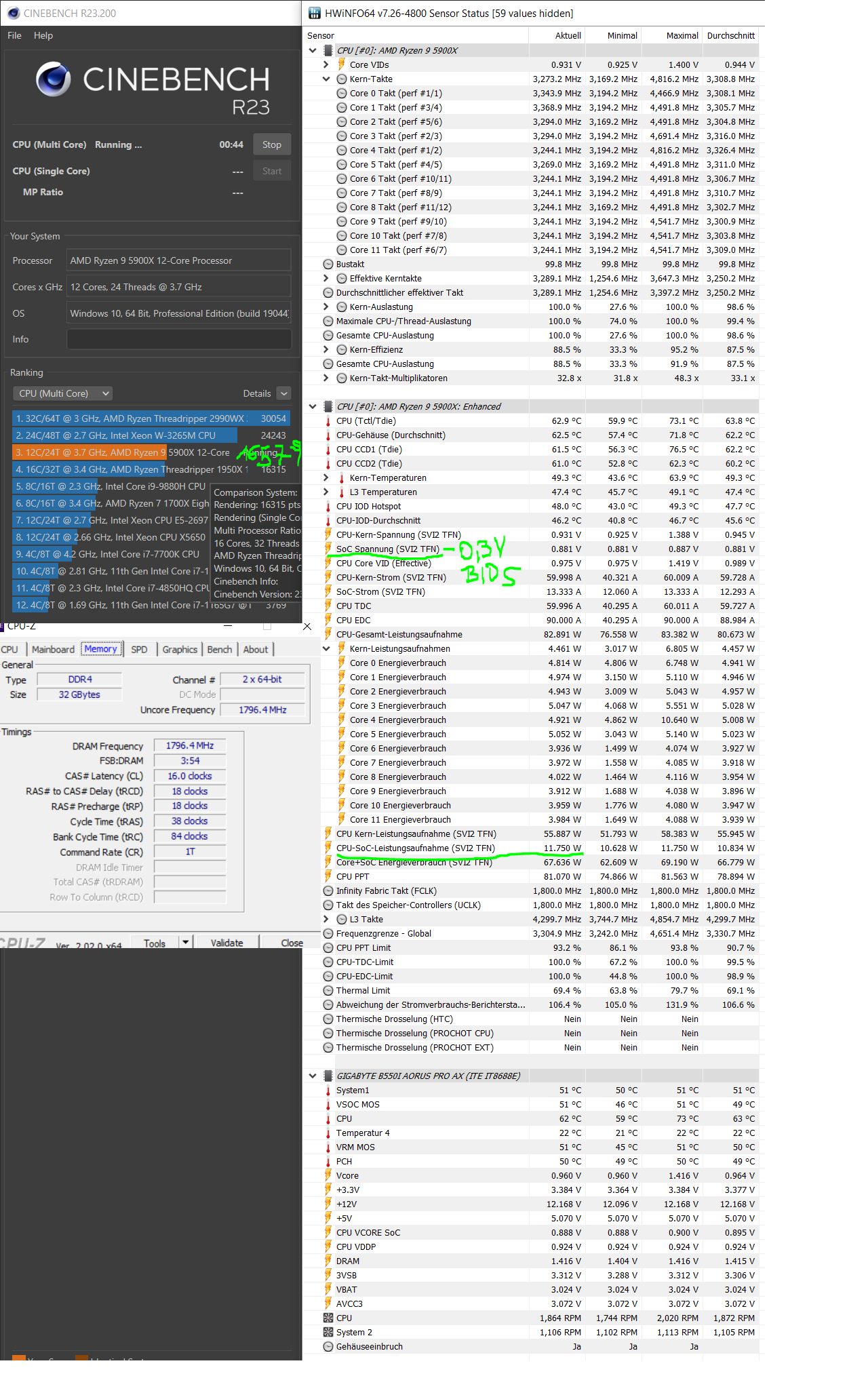Viewport: 868px width, 1374px height.
Task: Select the CPU-Z Memory tab
Action: pos(101,649)
